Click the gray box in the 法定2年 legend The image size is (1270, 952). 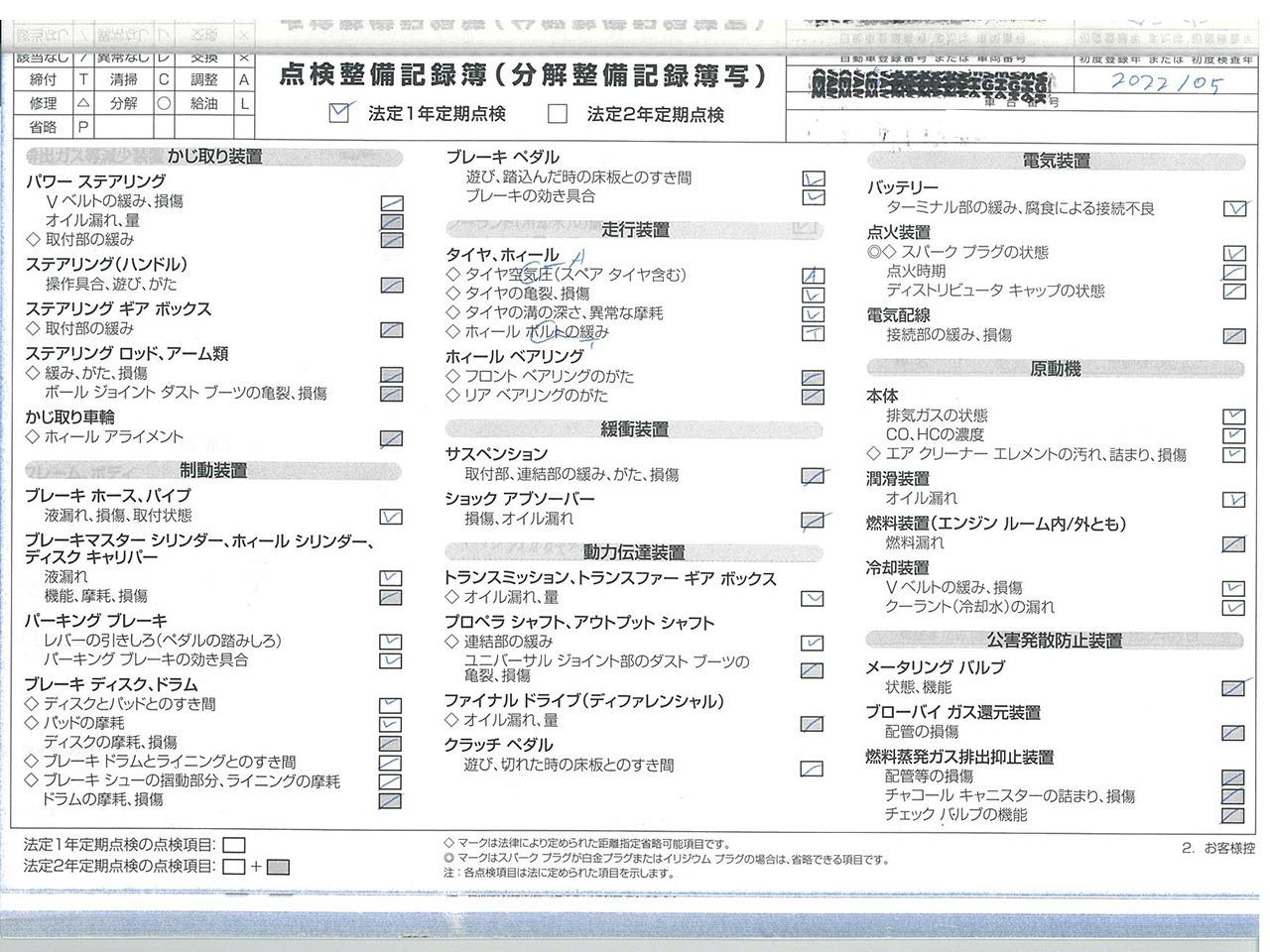click(278, 867)
